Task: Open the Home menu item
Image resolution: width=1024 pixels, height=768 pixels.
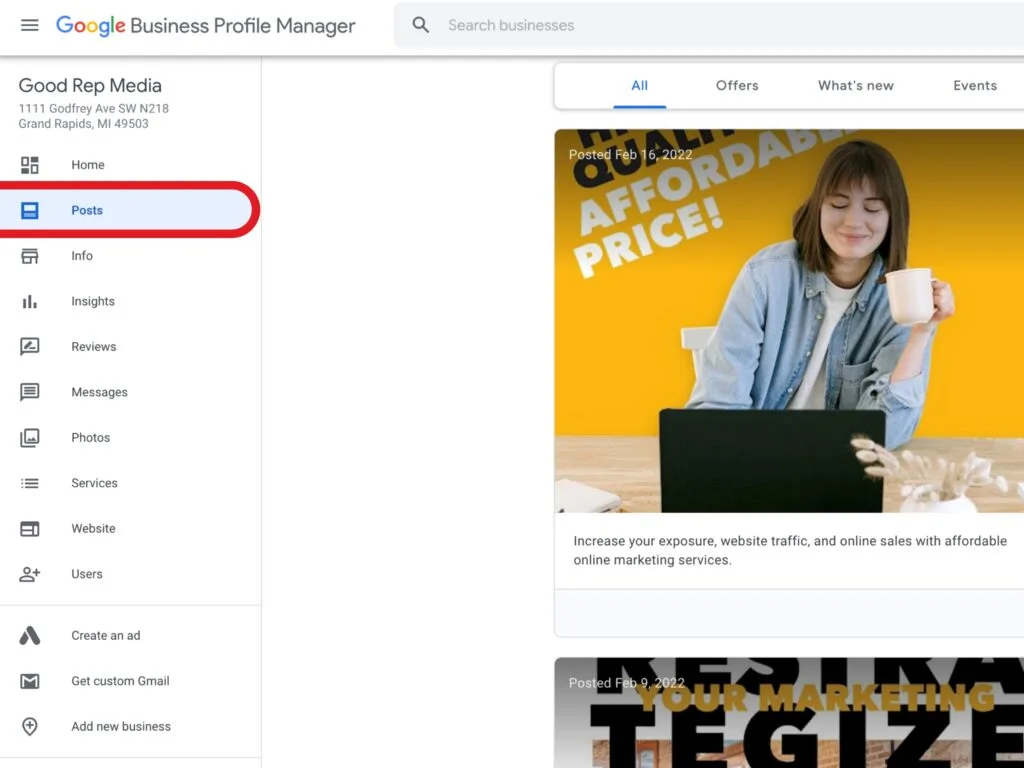Action: (x=88, y=165)
